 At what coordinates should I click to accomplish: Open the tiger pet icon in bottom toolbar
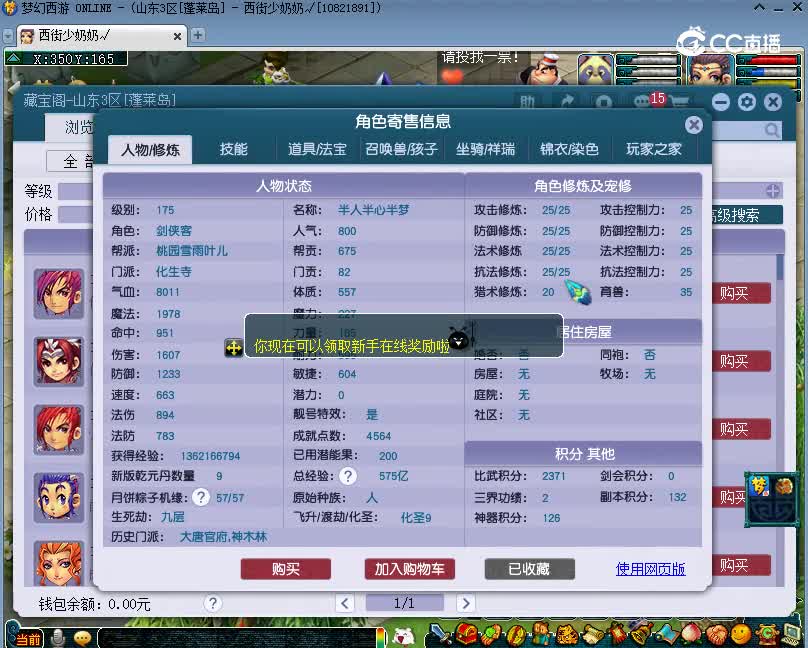click(566, 635)
